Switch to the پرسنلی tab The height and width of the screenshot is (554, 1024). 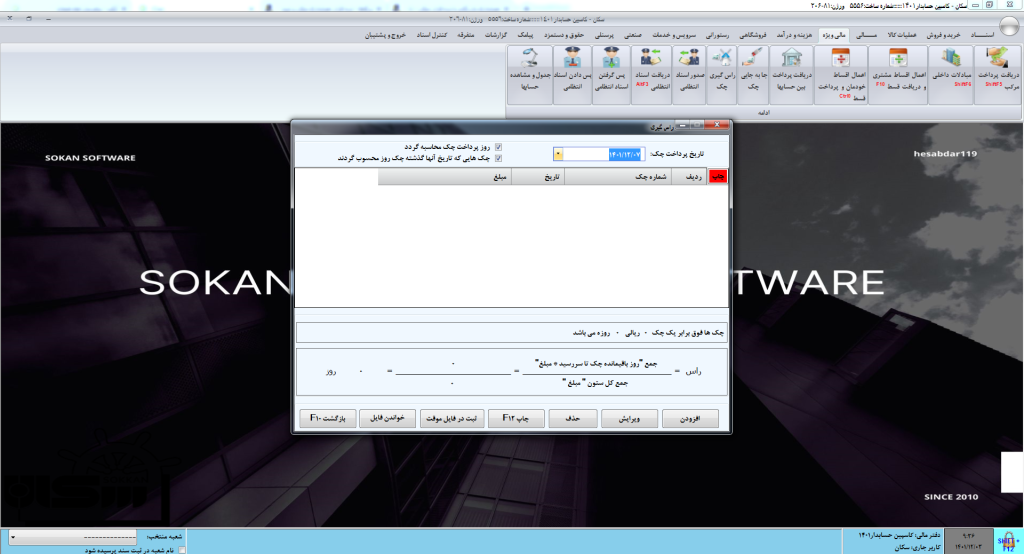coord(603,35)
